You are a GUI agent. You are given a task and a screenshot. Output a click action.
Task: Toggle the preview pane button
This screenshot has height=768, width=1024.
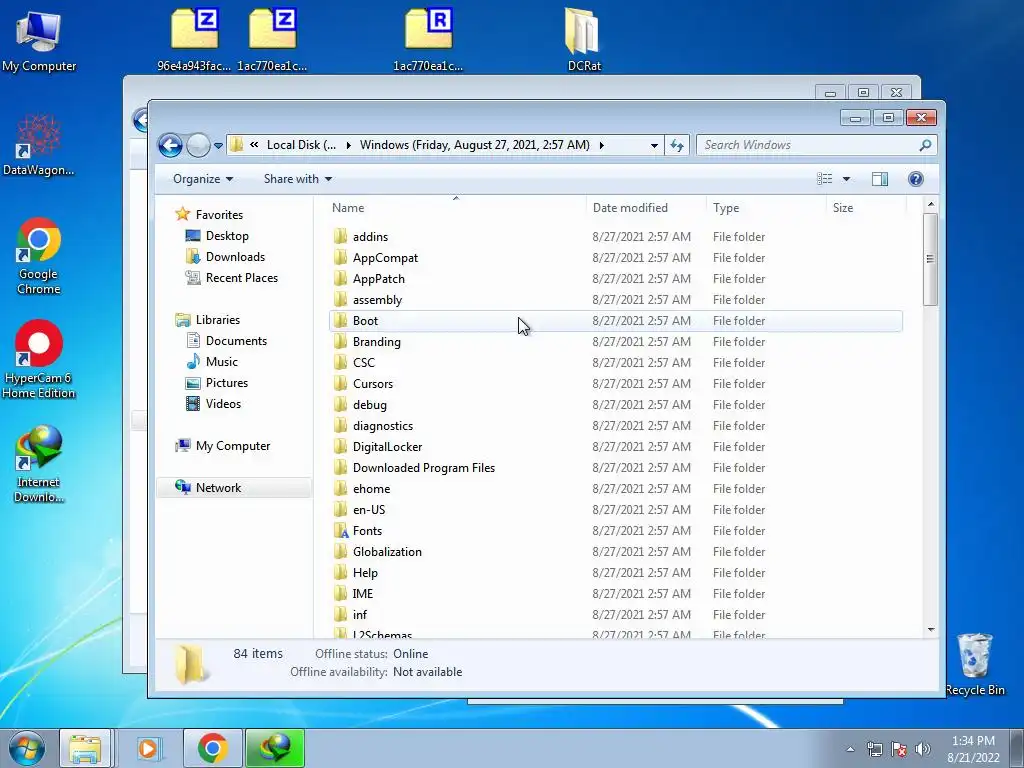(x=880, y=179)
